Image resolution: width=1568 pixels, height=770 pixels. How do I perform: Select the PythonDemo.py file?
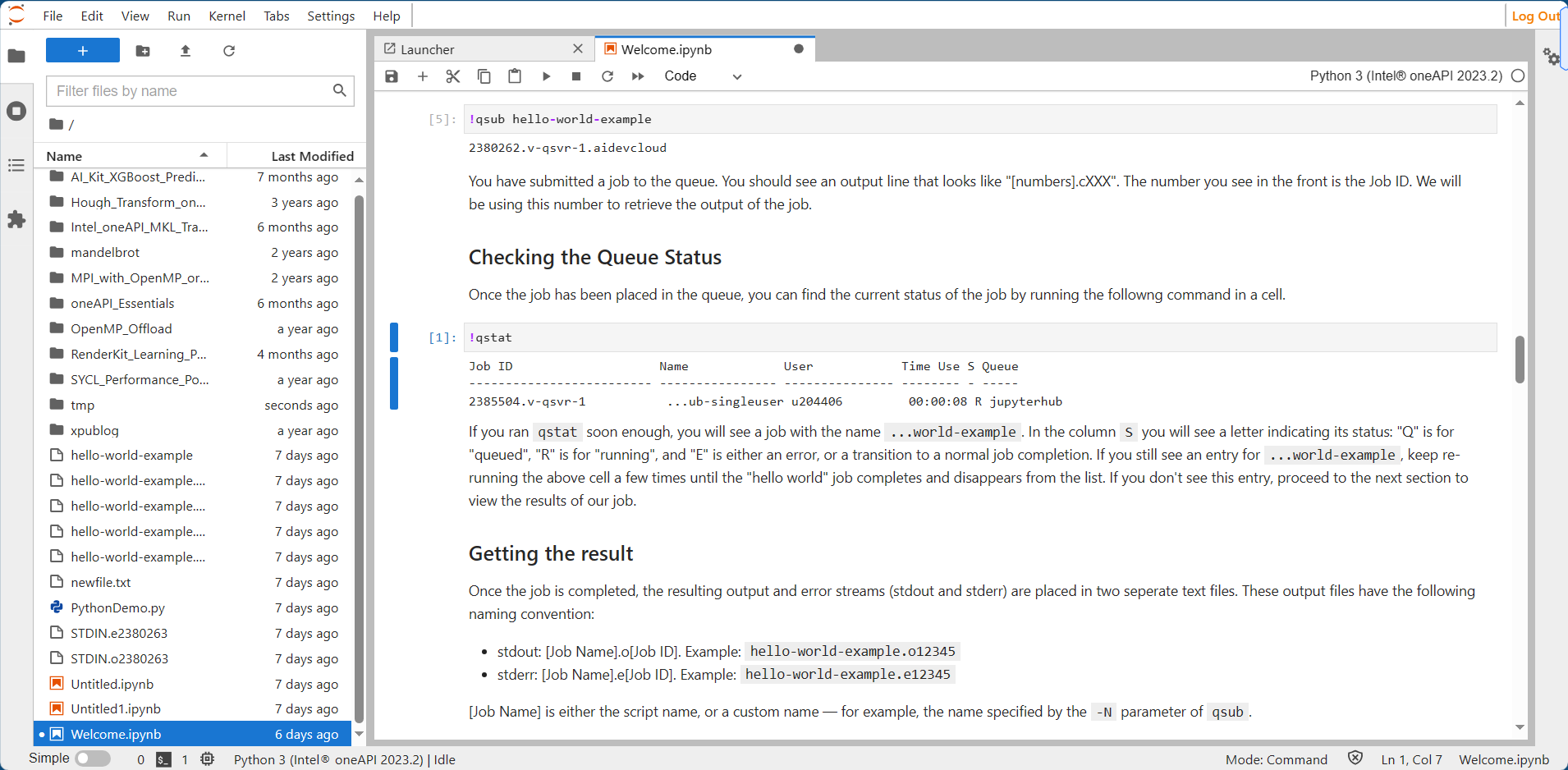tap(117, 608)
